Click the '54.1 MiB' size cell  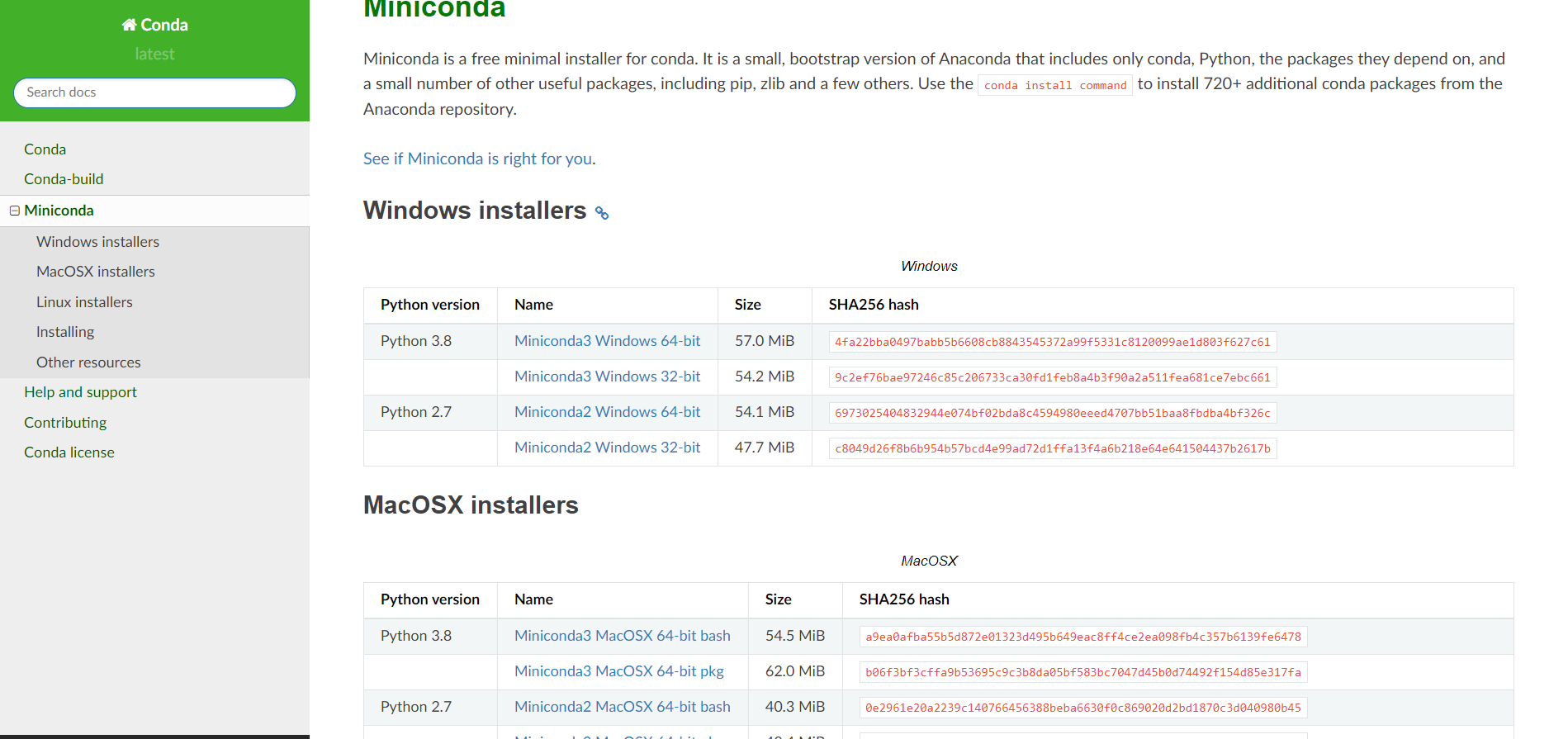[x=765, y=412]
